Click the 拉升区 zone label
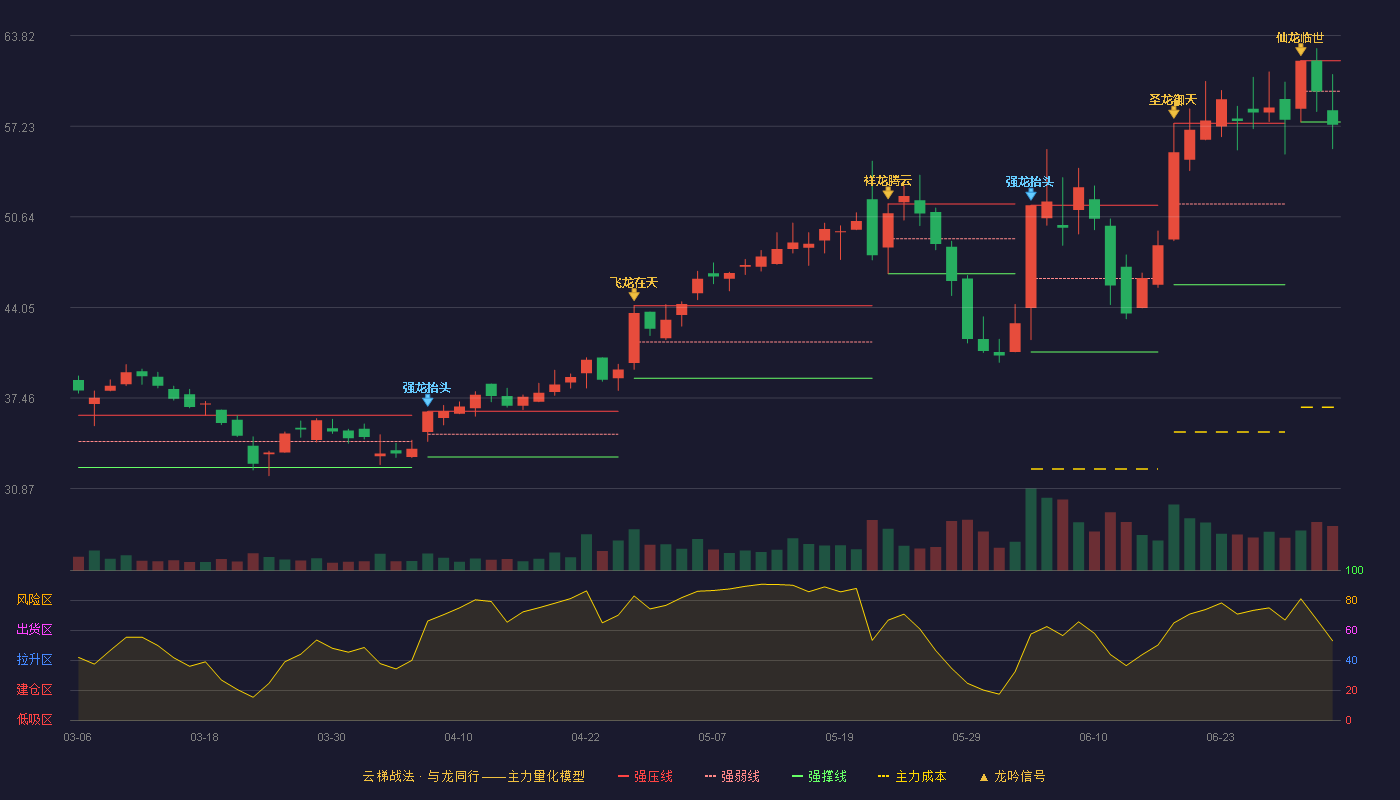 34,660
